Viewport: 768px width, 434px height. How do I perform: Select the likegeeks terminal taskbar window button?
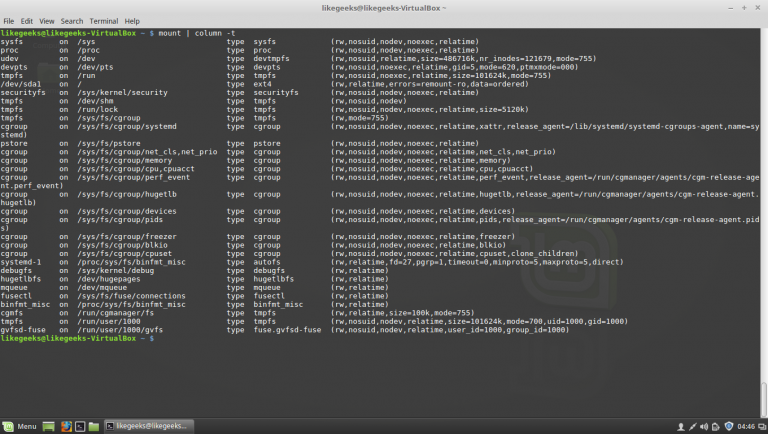pyautogui.click(x=149, y=426)
